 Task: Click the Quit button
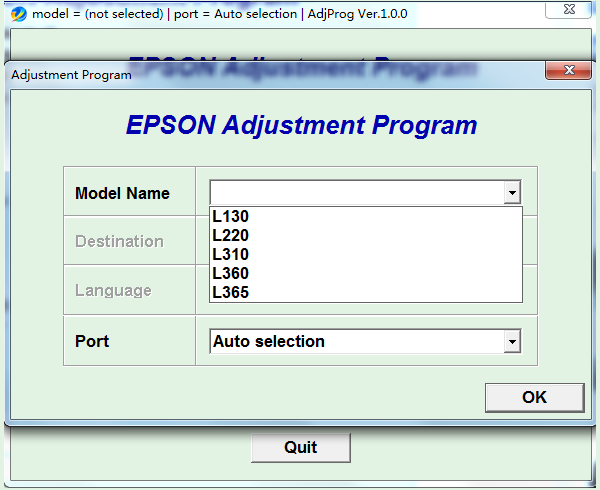click(x=300, y=448)
